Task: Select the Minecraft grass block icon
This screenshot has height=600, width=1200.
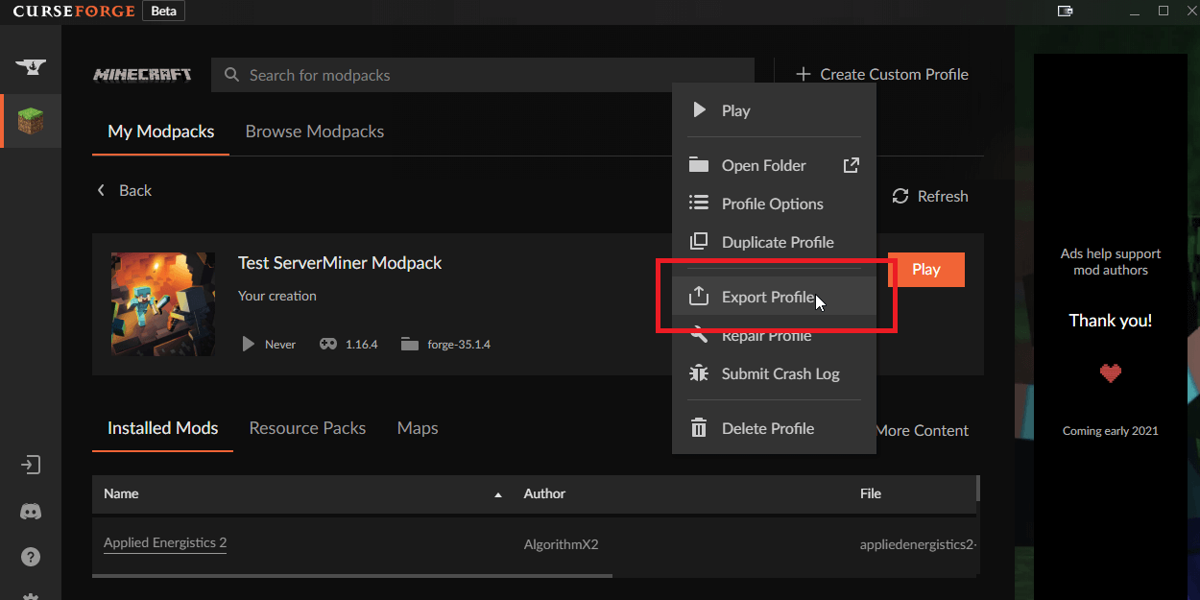Action: (31, 121)
